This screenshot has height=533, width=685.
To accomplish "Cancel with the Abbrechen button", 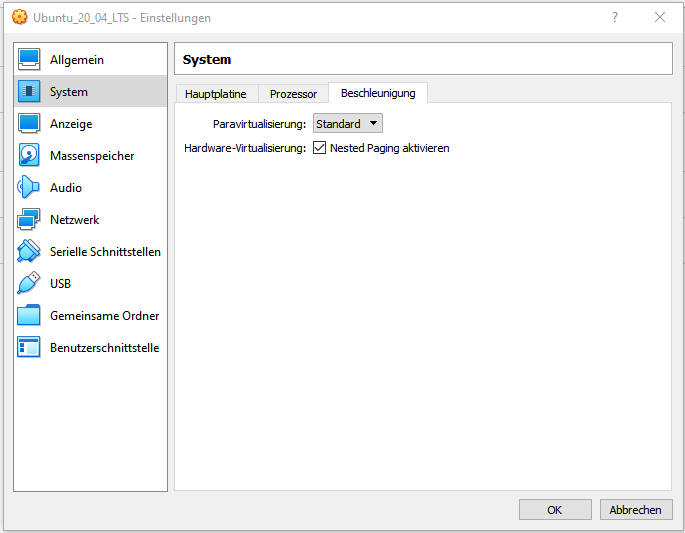I will pyautogui.click(x=636, y=510).
